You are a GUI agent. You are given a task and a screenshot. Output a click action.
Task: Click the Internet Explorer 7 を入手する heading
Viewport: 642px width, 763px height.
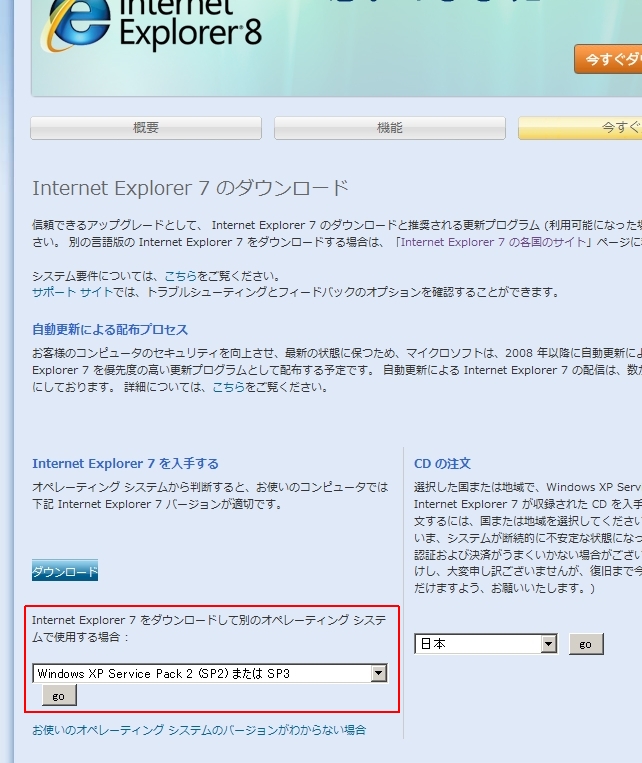pyautogui.click(x=126, y=463)
